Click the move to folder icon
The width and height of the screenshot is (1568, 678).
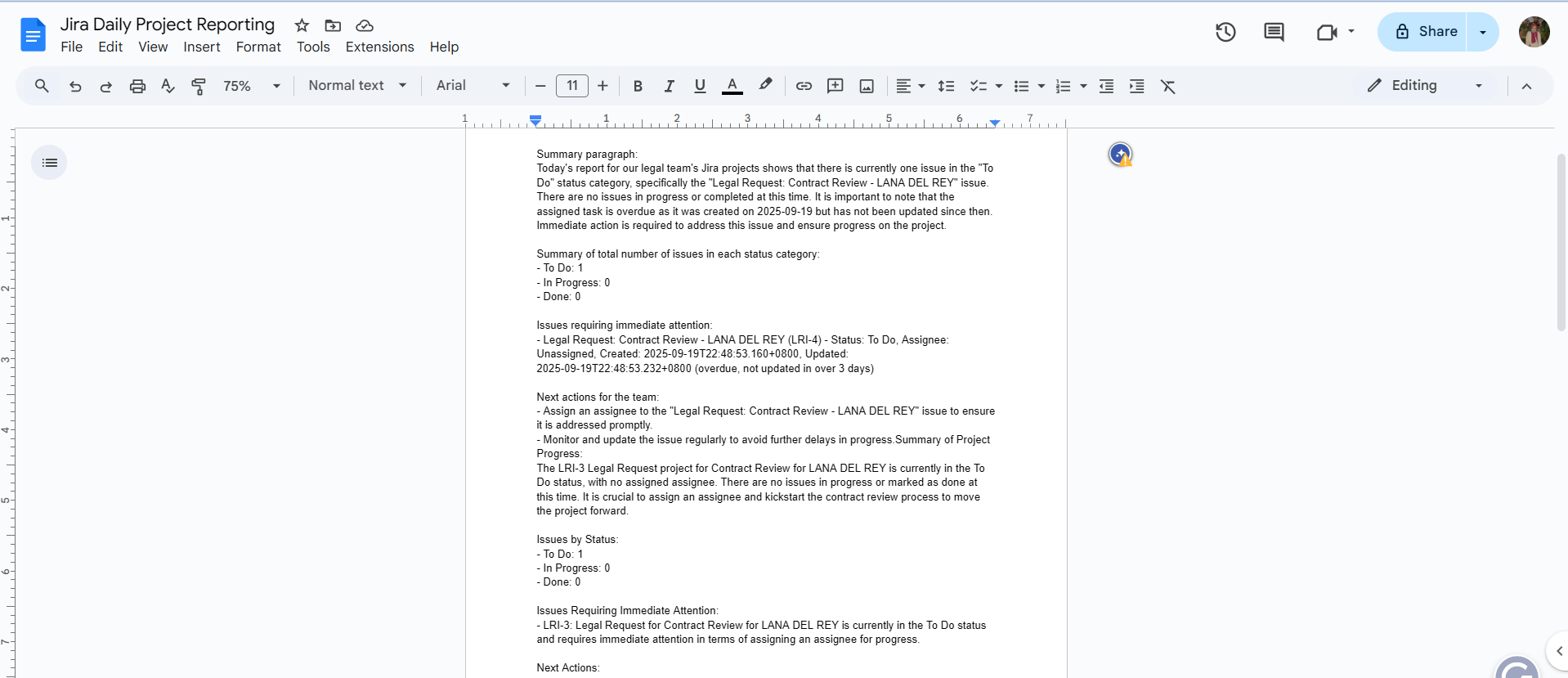coord(333,25)
